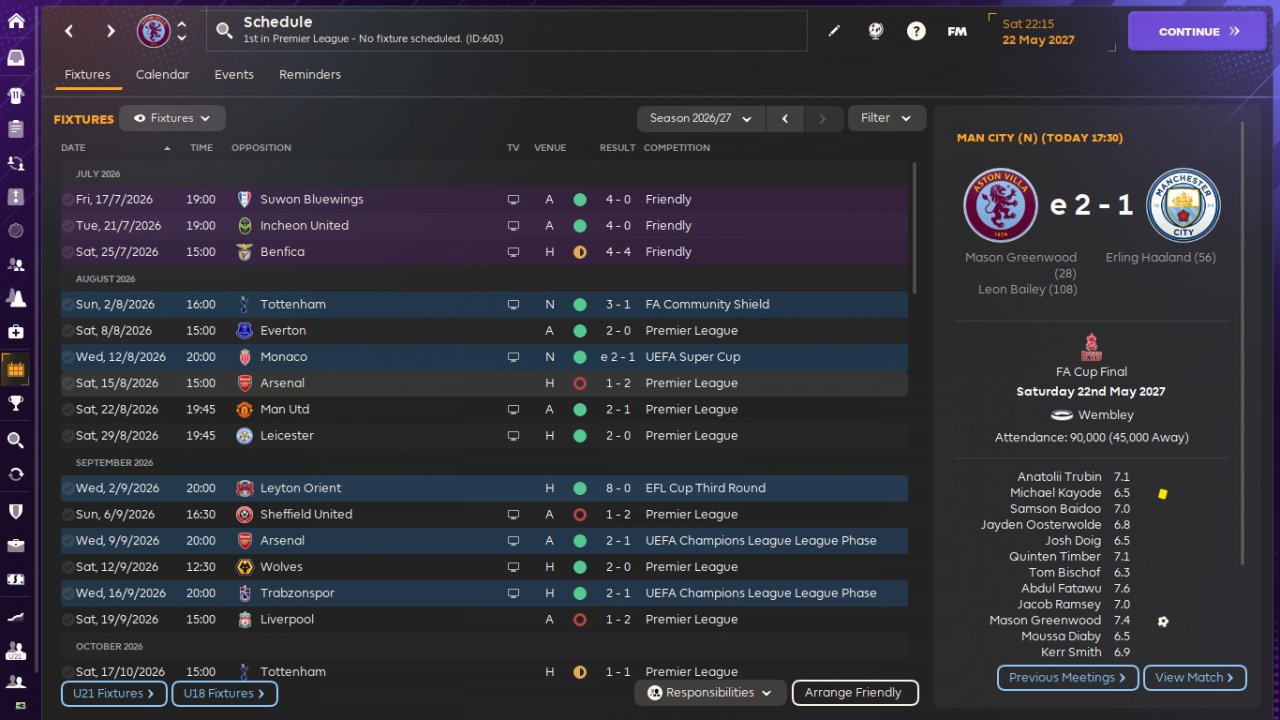Open Mason Greenwood in player ratings list
1280x720 pixels.
[x=1045, y=621]
